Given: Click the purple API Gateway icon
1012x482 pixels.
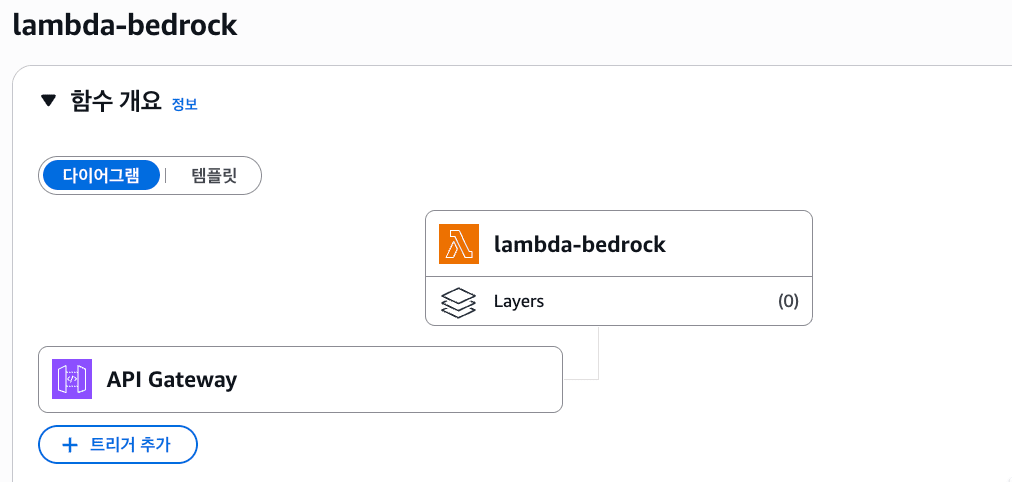Looking at the screenshot, I should pos(72,379).
